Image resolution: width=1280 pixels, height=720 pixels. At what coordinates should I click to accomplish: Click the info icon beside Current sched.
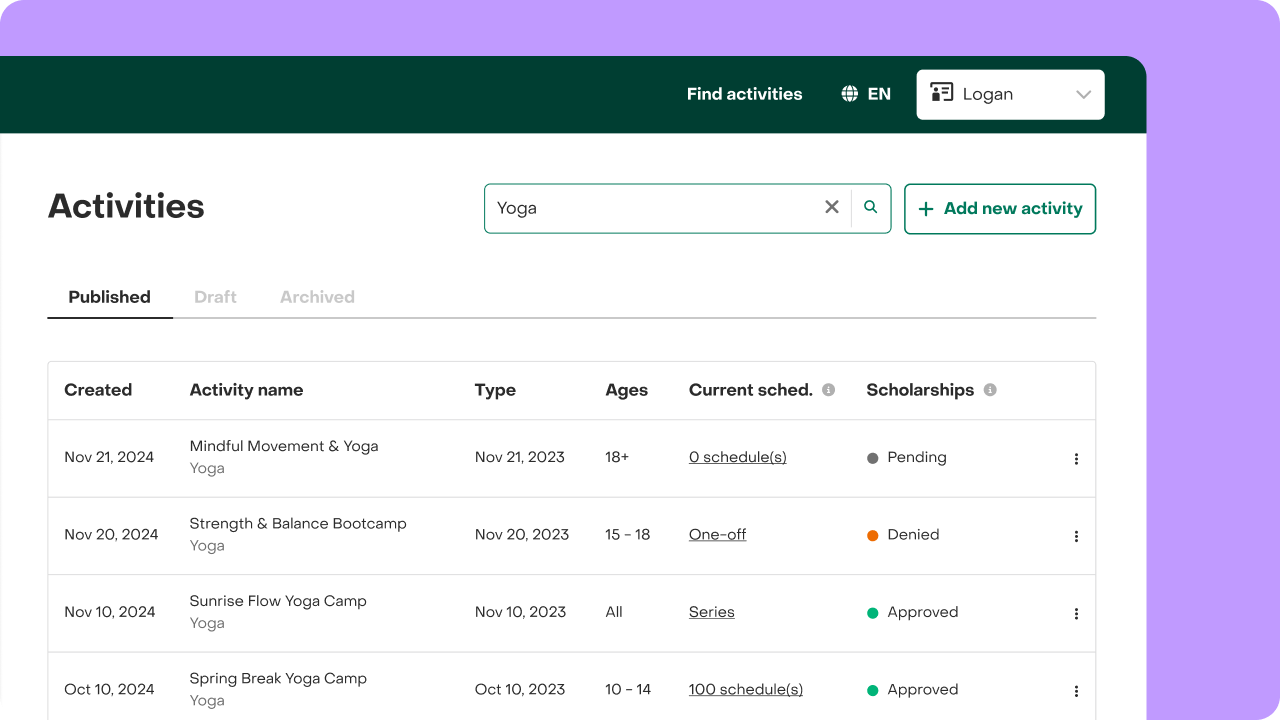coord(828,390)
